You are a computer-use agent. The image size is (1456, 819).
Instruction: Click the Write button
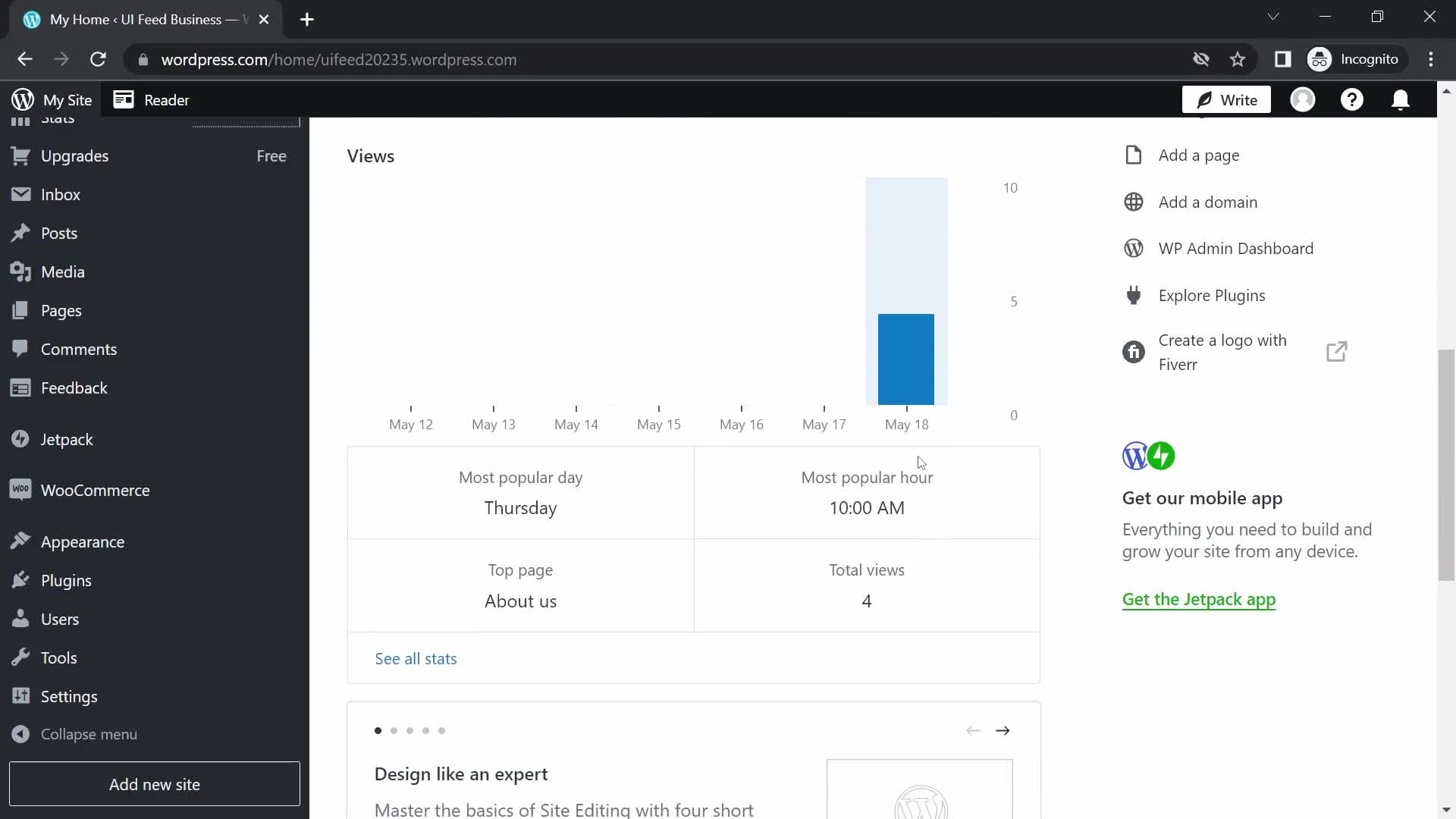[1225, 99]
